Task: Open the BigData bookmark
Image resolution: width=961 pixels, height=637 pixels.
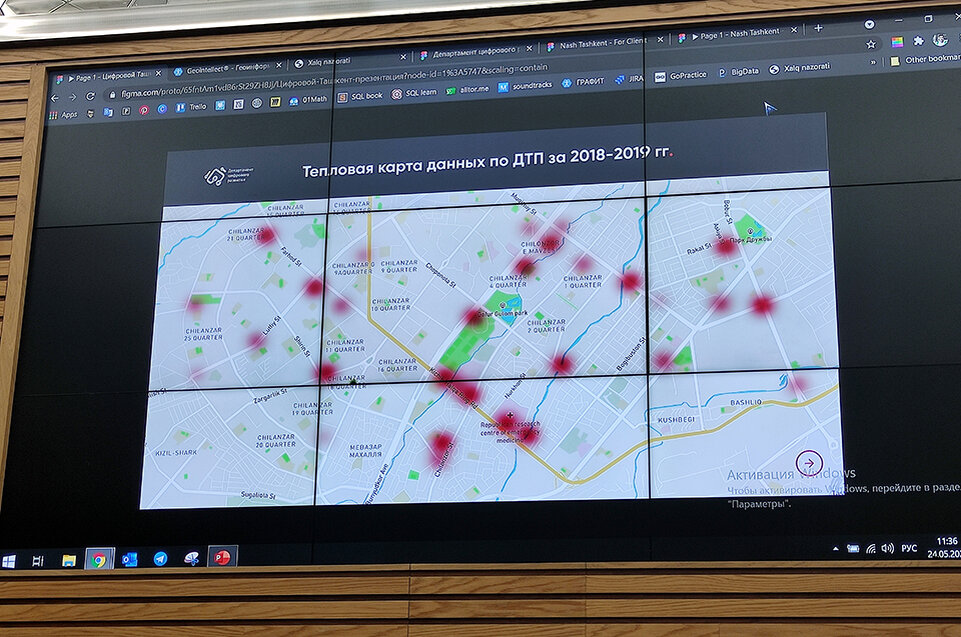Action: click(739, 72)
